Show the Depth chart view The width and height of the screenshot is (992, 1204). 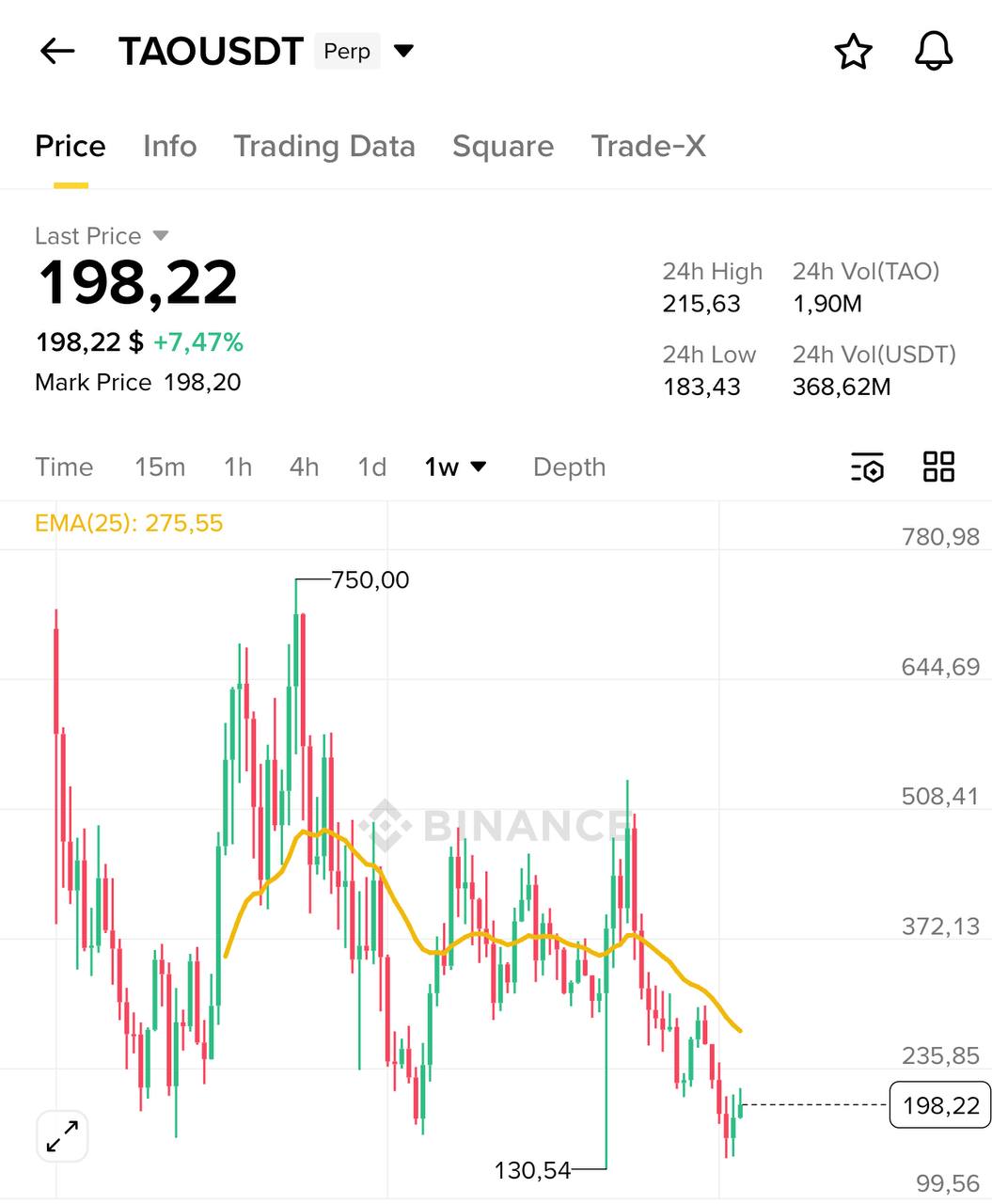coord(569,467)
